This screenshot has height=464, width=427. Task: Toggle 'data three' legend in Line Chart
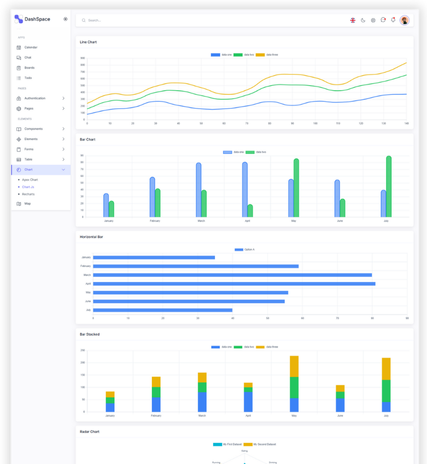[267, 55]
